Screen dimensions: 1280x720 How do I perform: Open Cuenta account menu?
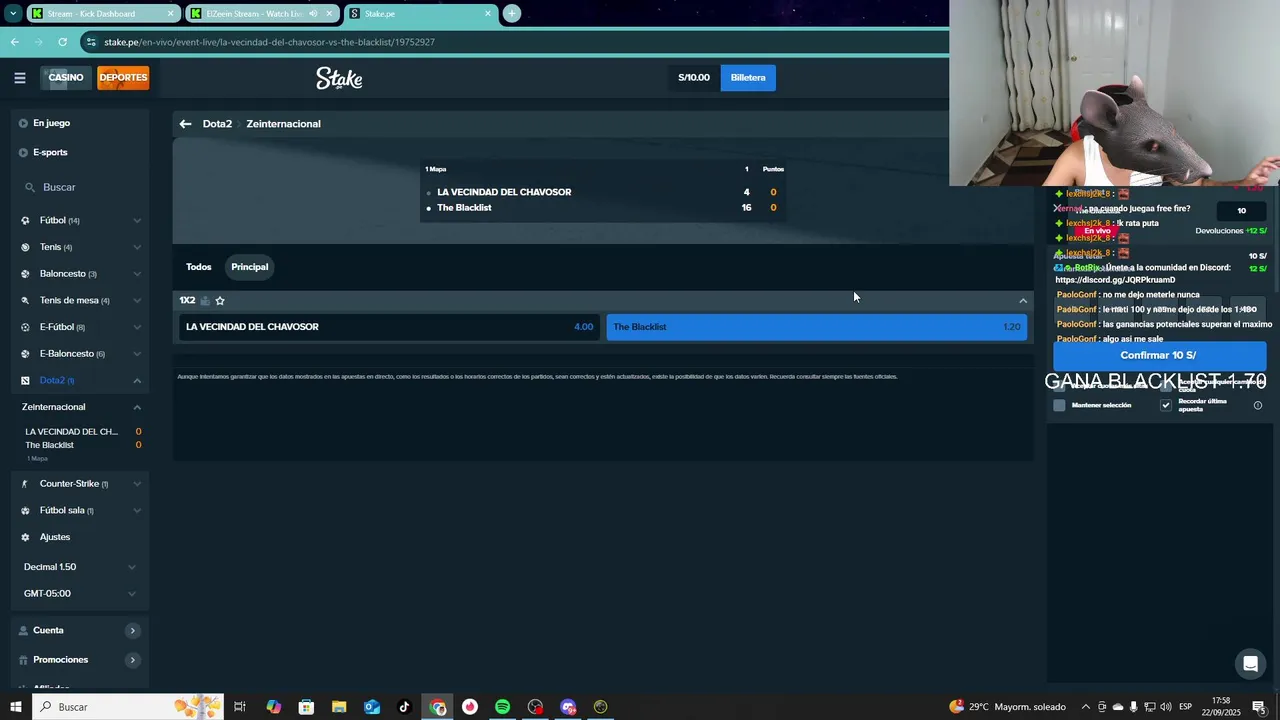point(80,630)
